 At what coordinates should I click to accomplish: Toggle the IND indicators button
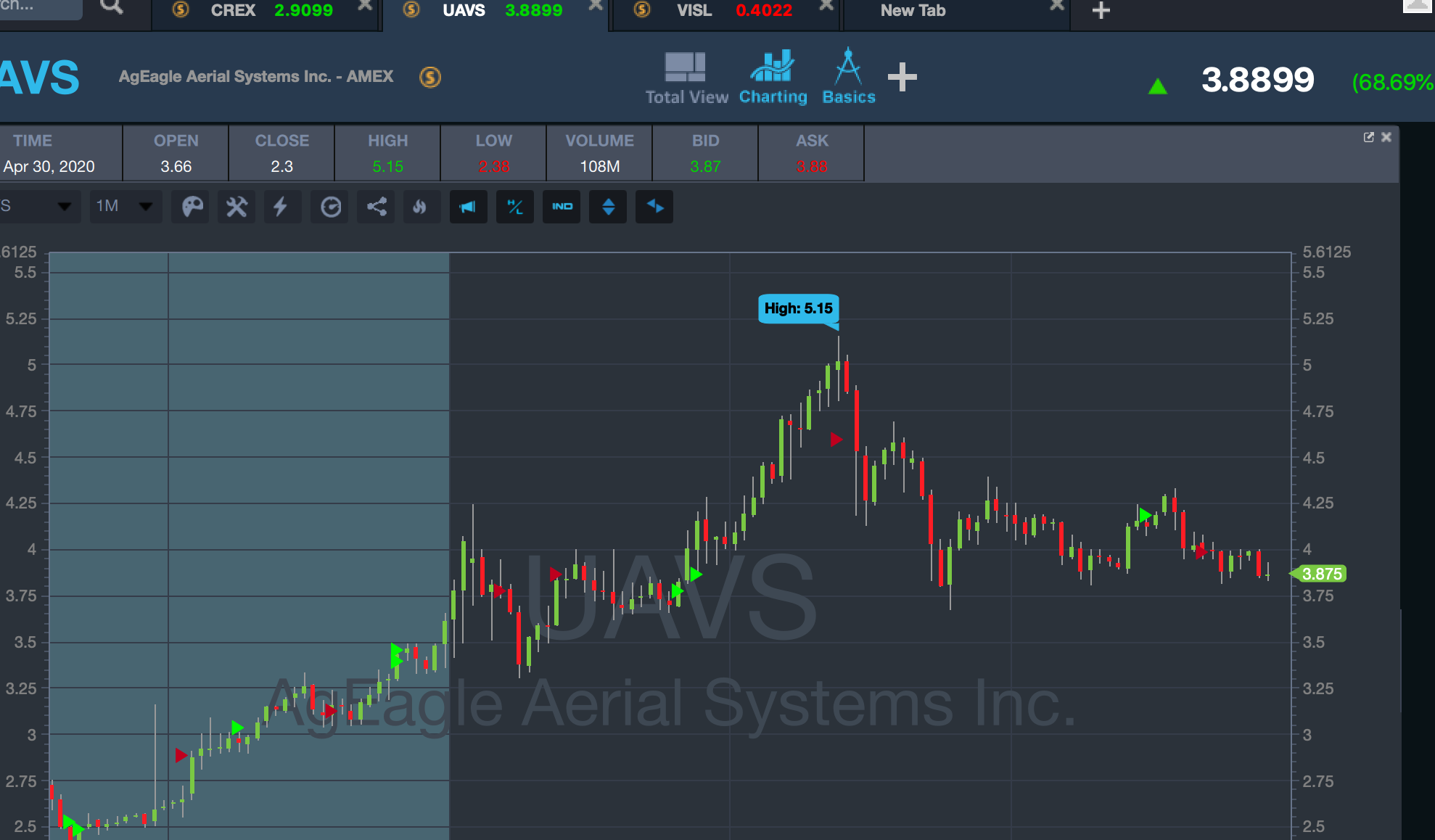coord(562,207)
